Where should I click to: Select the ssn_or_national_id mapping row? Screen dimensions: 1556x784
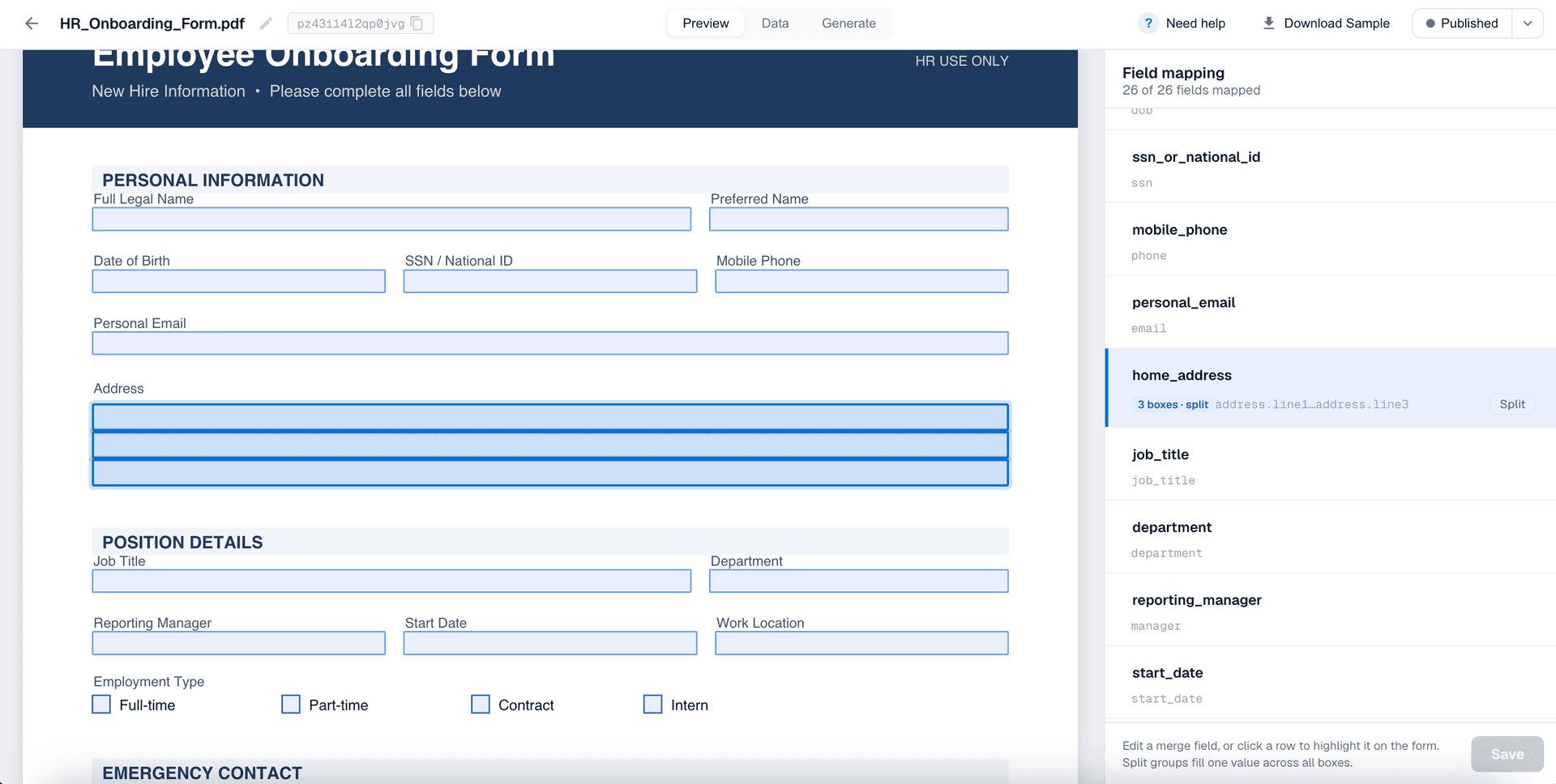1331,167
